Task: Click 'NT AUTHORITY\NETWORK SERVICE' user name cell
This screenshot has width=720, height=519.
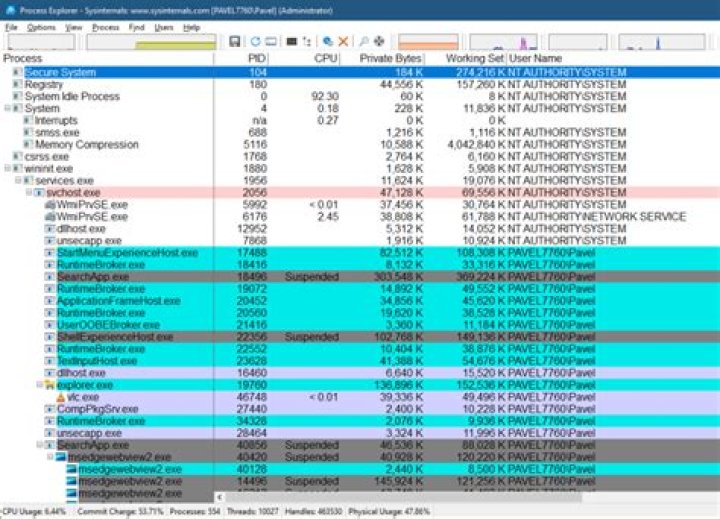Action: [597, 217]
